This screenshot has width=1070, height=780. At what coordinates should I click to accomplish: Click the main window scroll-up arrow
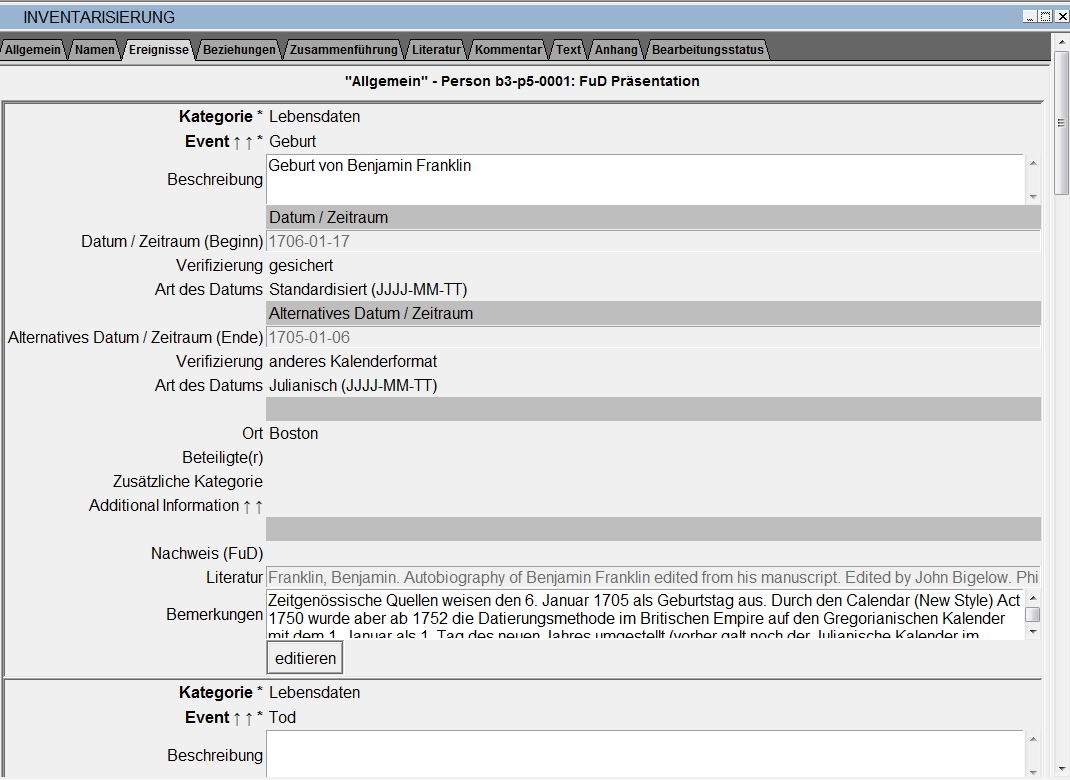pyautogui.click(x=1061, y=41)
